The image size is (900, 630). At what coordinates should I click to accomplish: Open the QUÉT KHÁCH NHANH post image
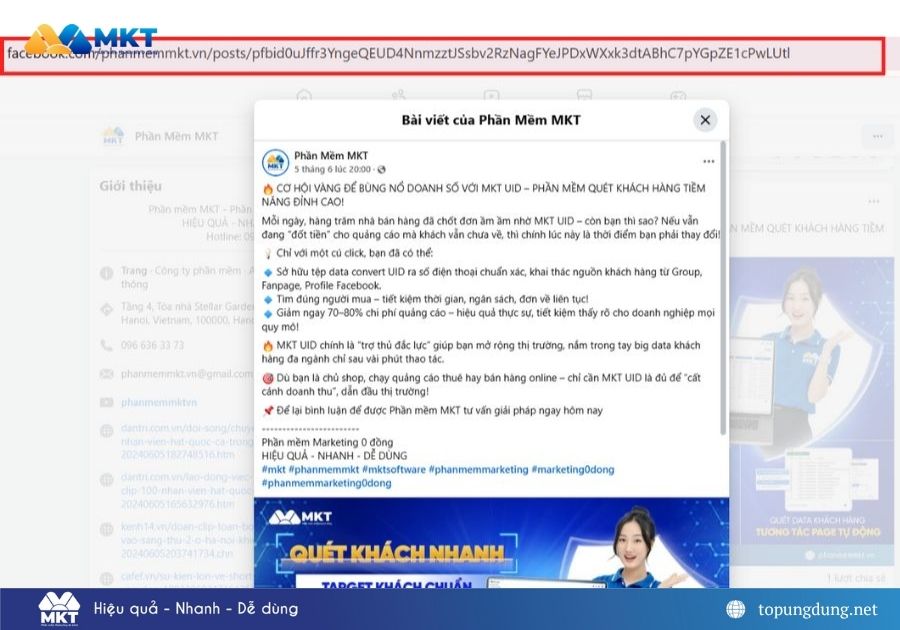(491, 543)
